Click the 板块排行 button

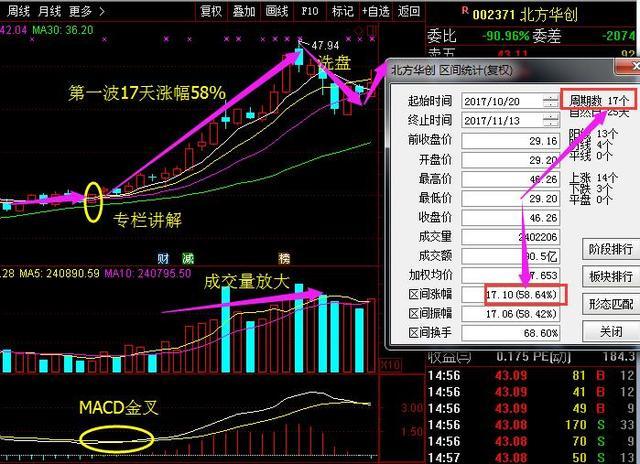[x=611, y=276]
